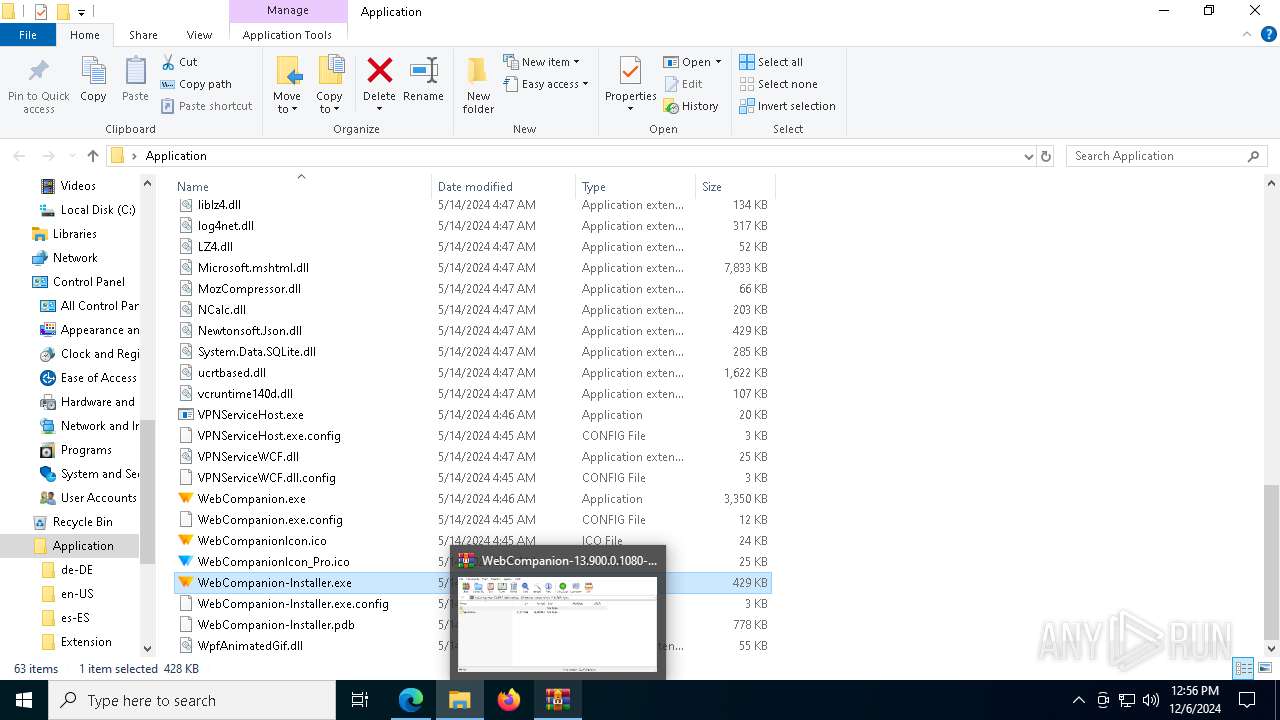Click the WinRAR taskbar icon
The height and width of the screenshot is (720, 1280).
(558, 700)
